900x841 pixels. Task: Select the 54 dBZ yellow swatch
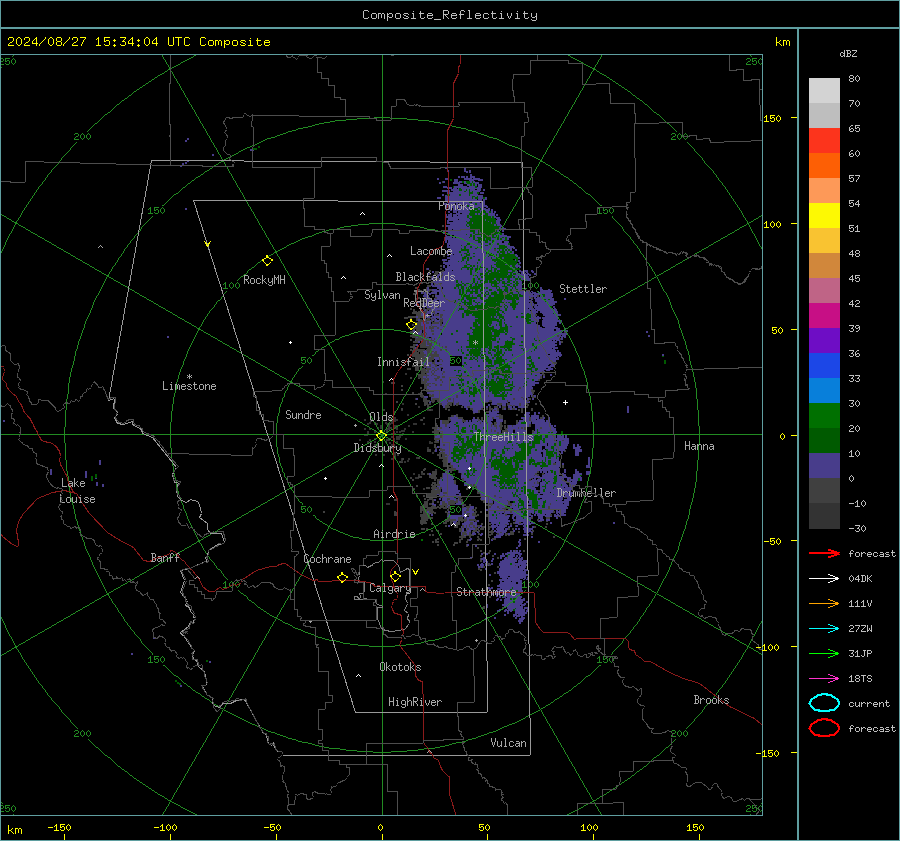pyautogui.click(x=824, y=216)
